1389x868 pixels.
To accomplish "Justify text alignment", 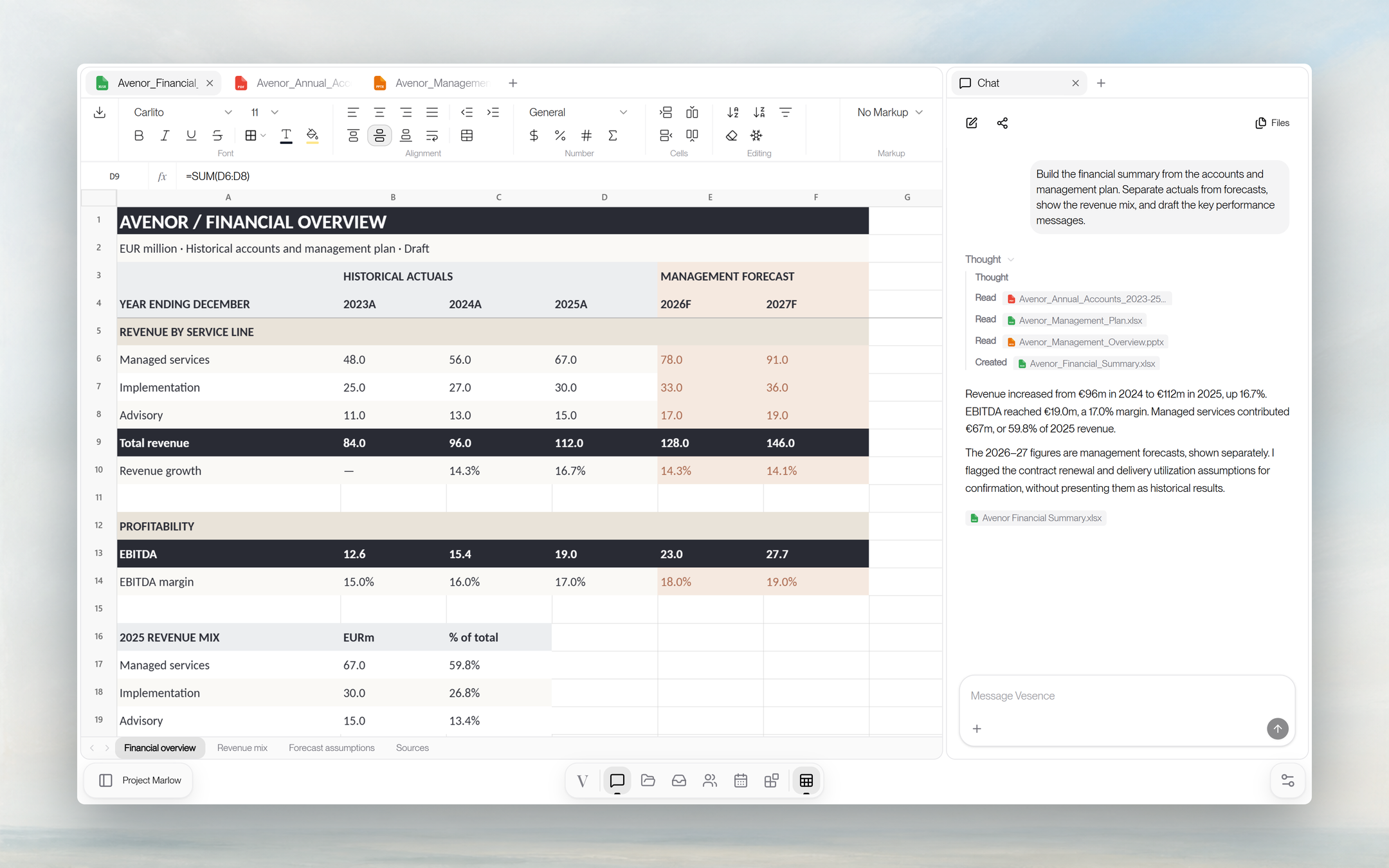I will [432, 113].
